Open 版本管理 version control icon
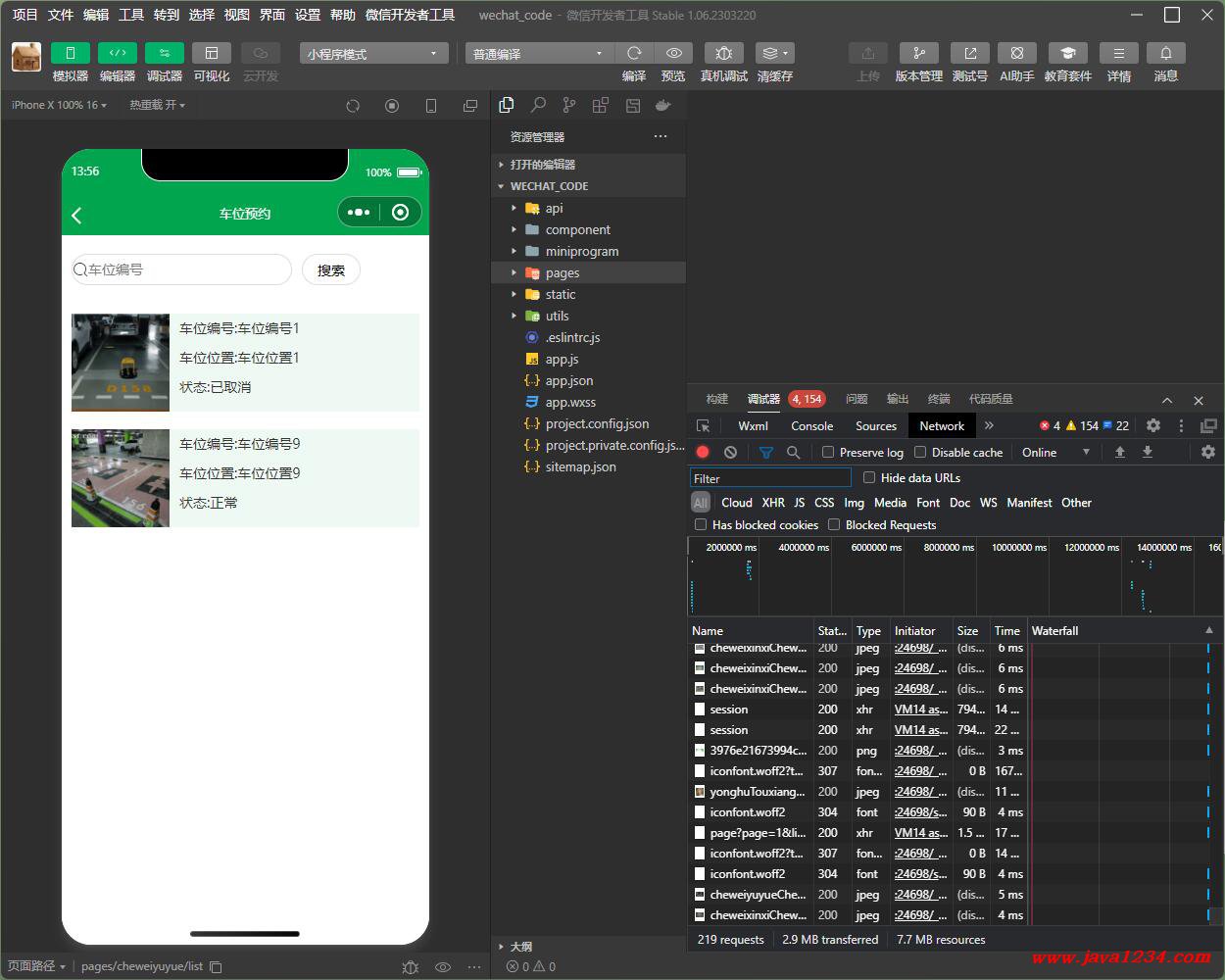The image size is (1225, 980). [x=918, y=53]
